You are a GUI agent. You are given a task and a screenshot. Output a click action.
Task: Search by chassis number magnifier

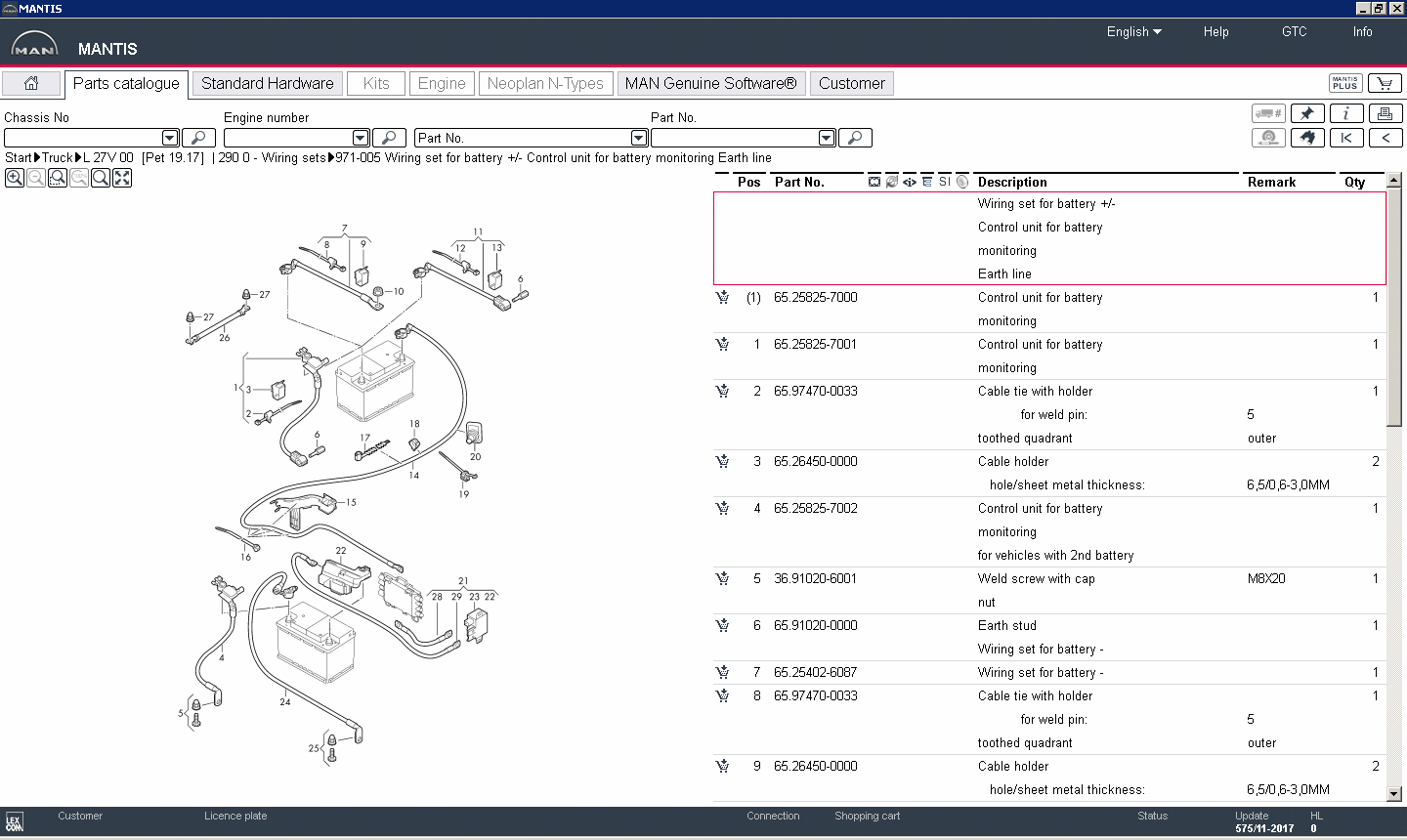pos(198,138)
